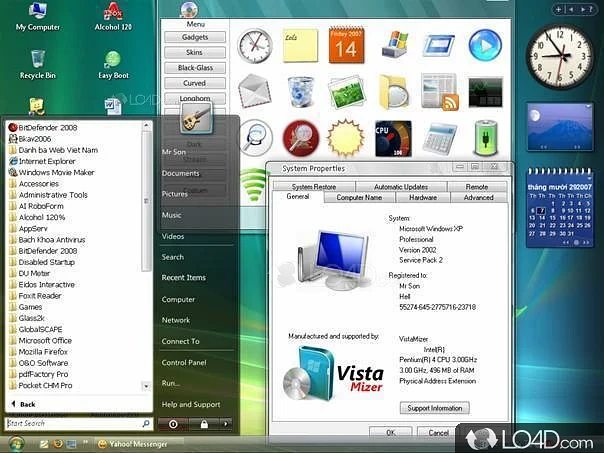
Task: Open the analog clock gadget icon
Action: click(255, 45)
